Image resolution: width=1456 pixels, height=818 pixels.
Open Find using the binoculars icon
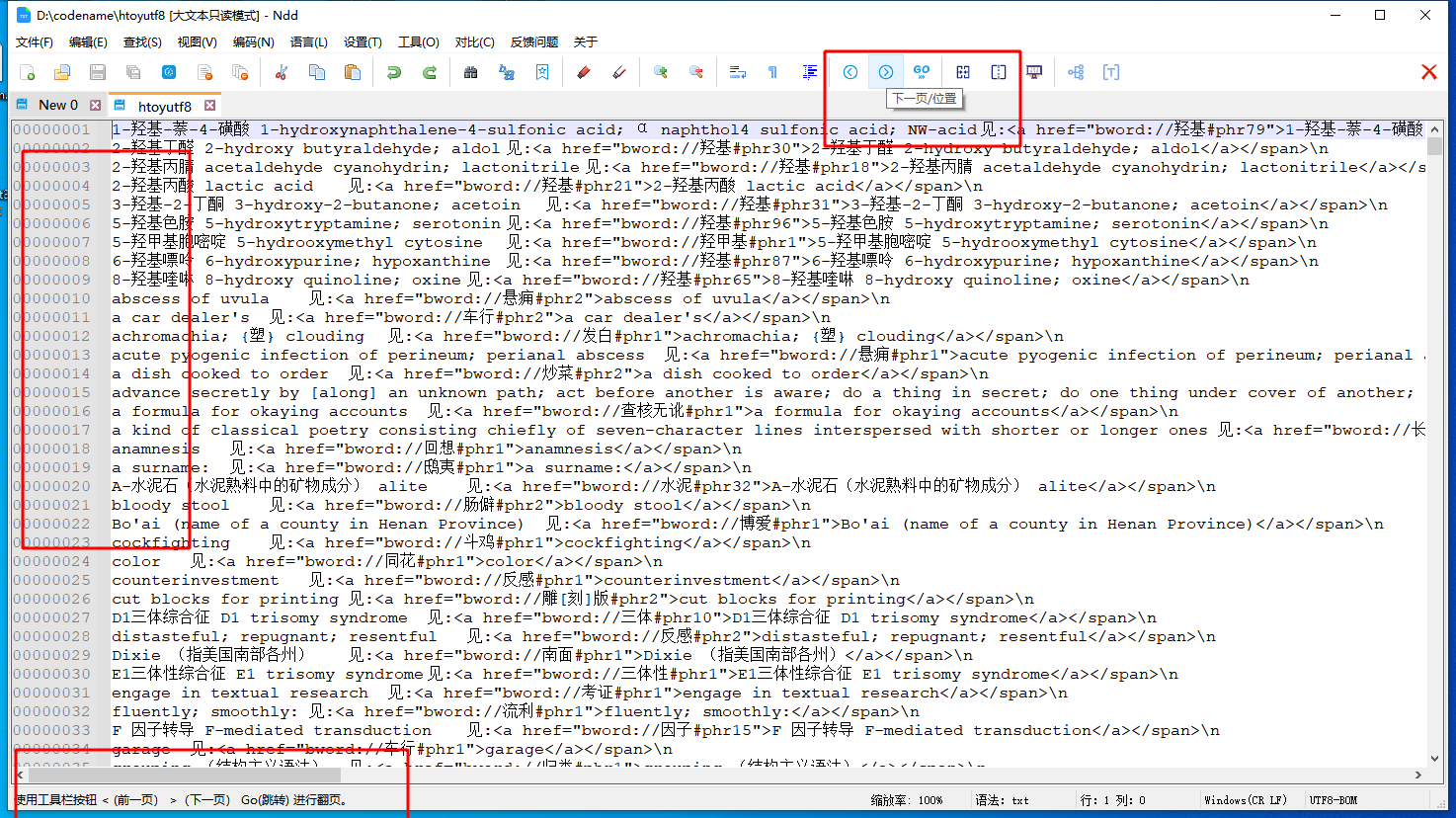(x=471, y=71)
